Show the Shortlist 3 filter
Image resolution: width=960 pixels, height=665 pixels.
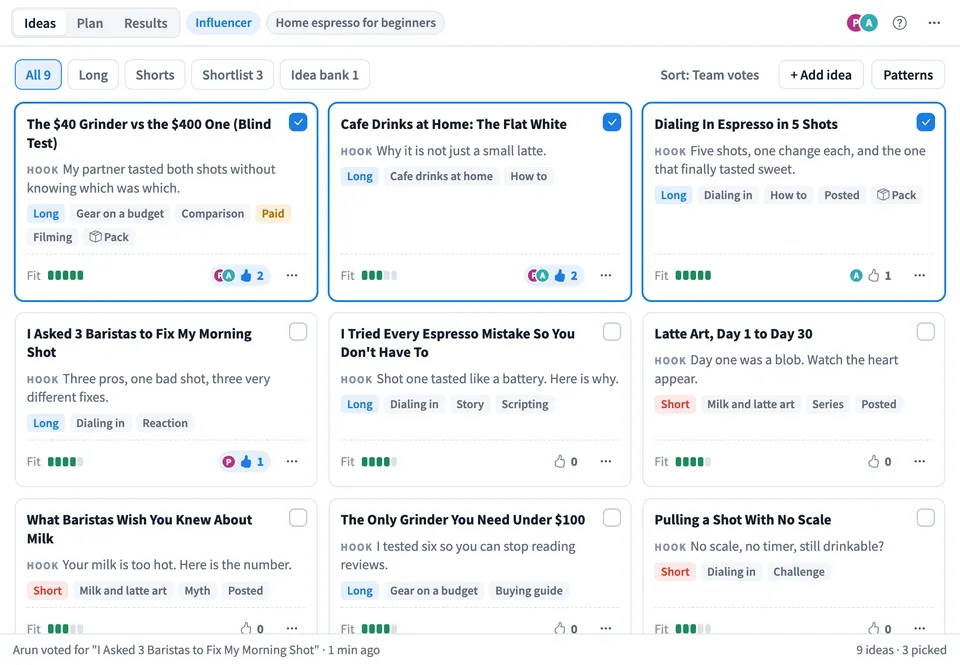tap(233, 75)
